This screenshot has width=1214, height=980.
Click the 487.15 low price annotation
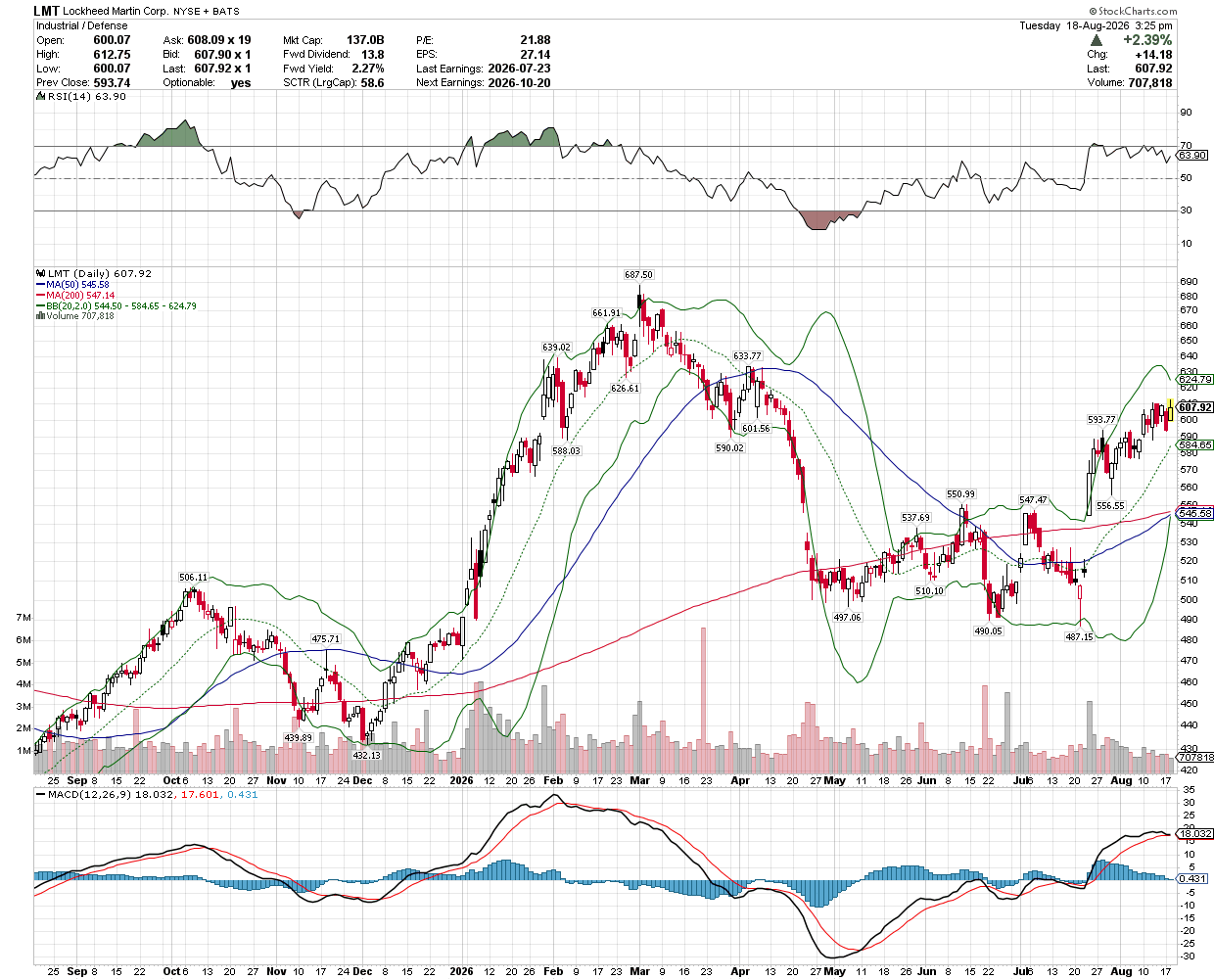point(1079,637)
